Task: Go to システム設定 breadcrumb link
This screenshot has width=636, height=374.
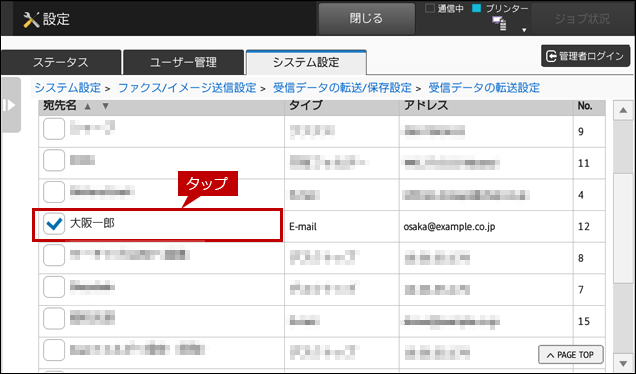Action: coord(67,88)
